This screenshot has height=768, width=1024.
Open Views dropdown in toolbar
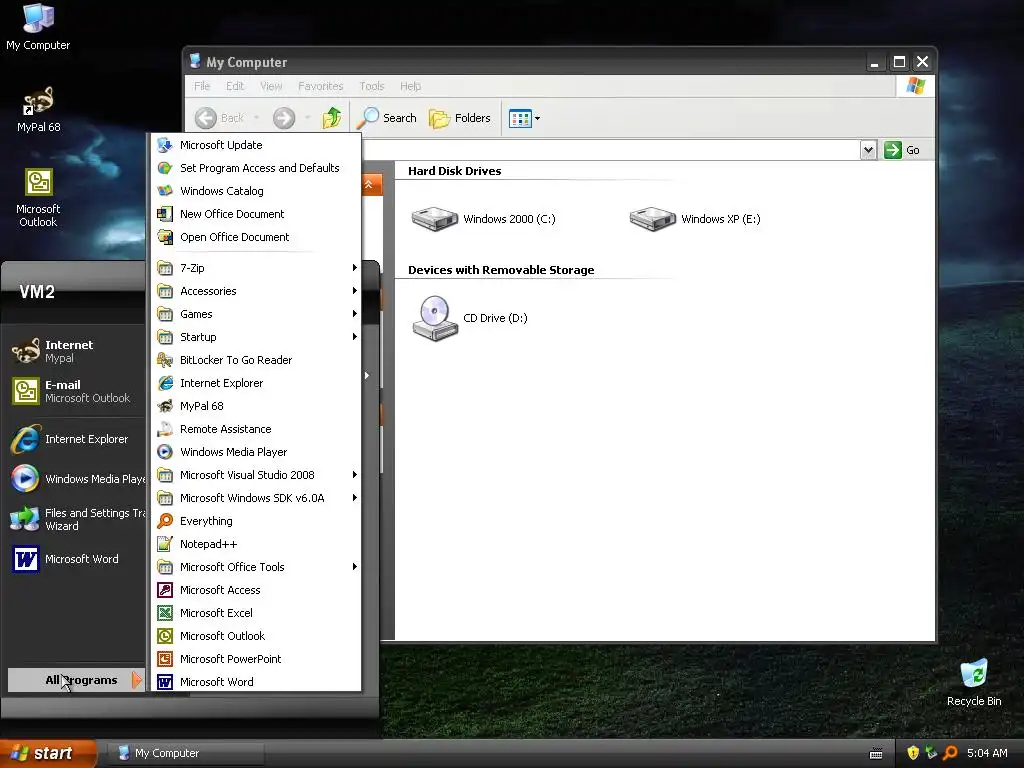[524, 118]
